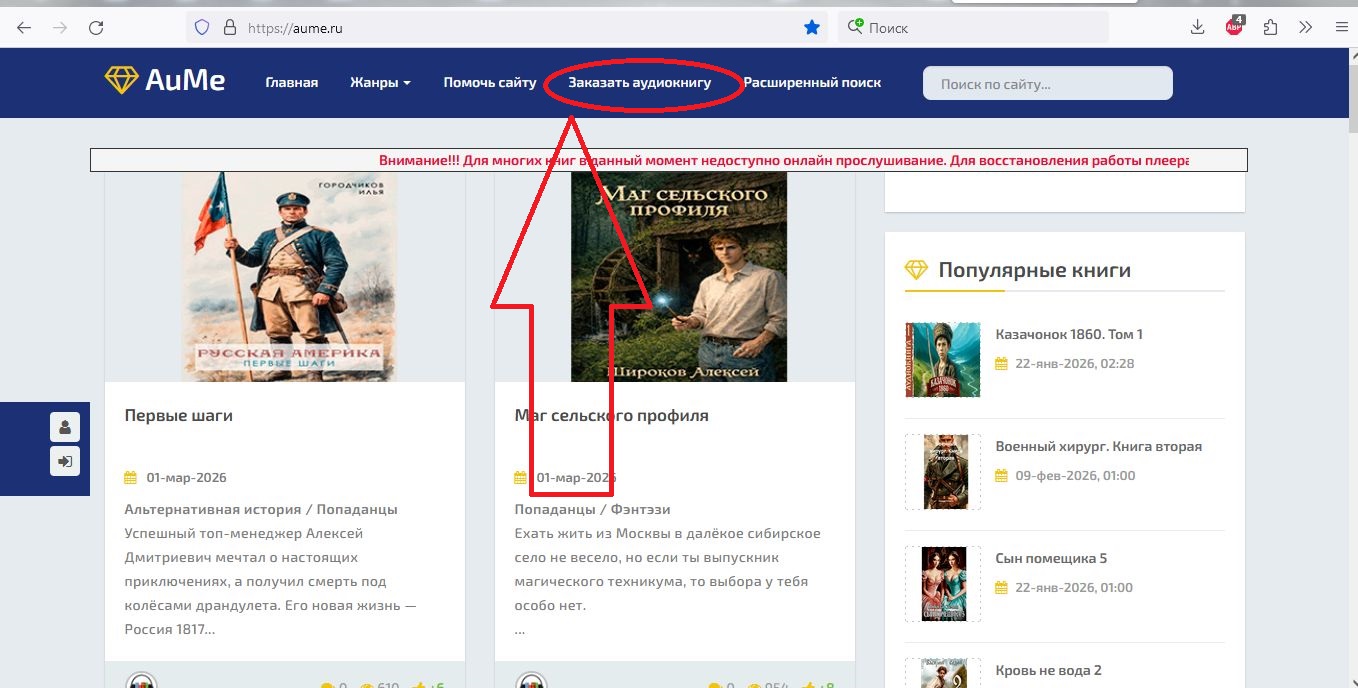
Task: Reload the page with the refresh icon
Action: coord(96,28)
